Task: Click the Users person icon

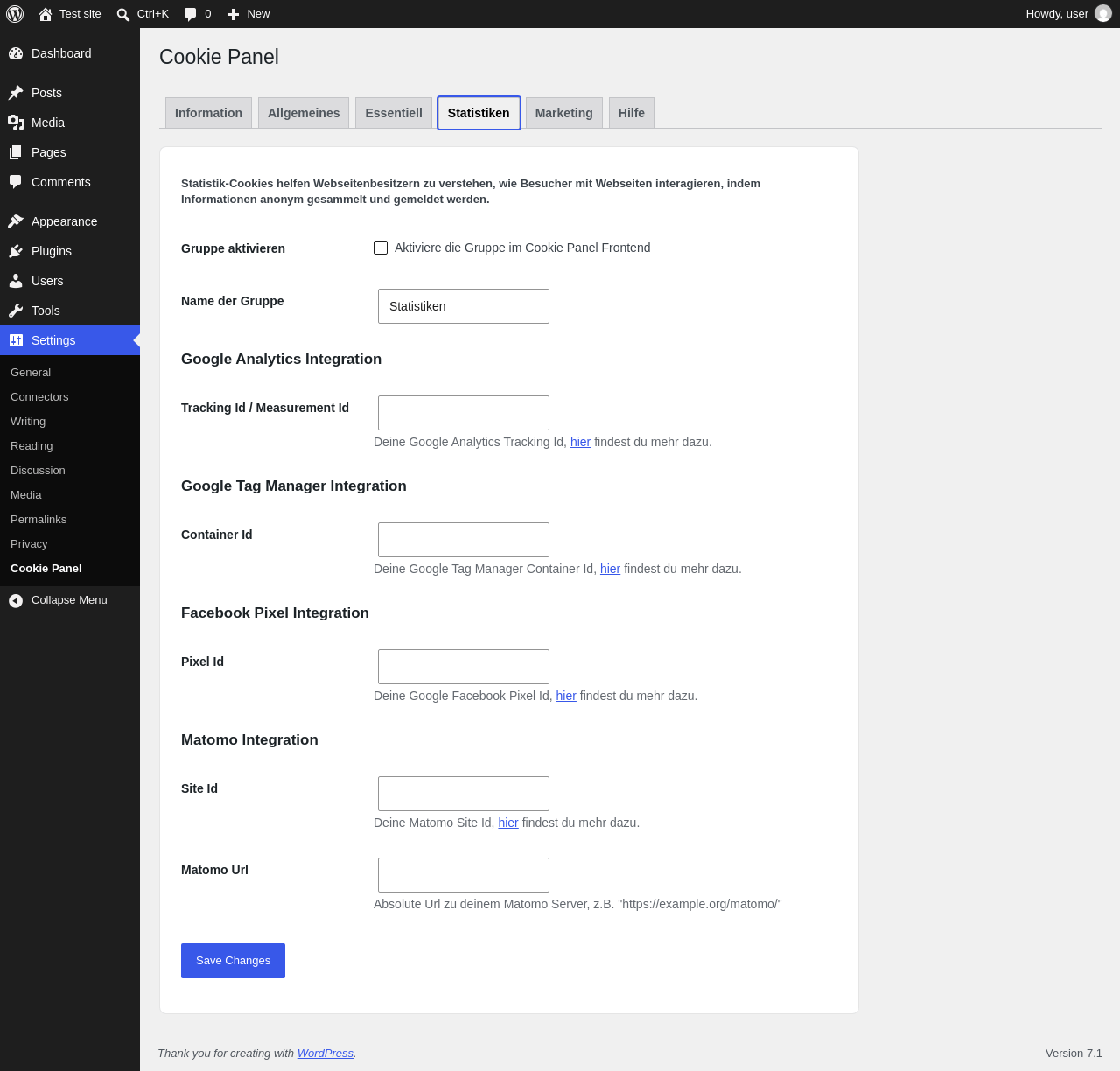Action: (x=16, y=281)
